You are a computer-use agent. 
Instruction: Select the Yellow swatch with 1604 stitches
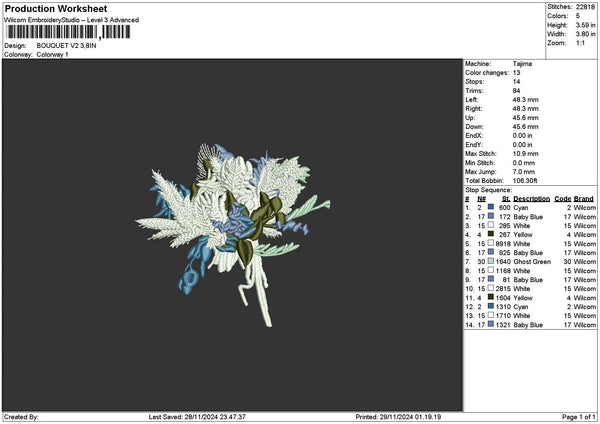[x=491, y=297]
